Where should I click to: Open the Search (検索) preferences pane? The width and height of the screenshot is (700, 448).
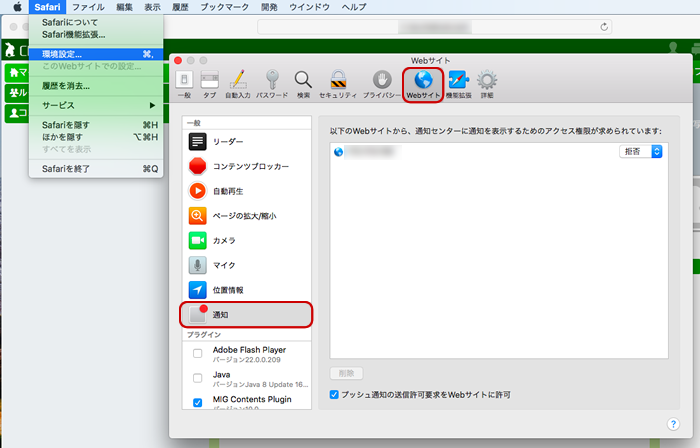(x=304, y=84)
